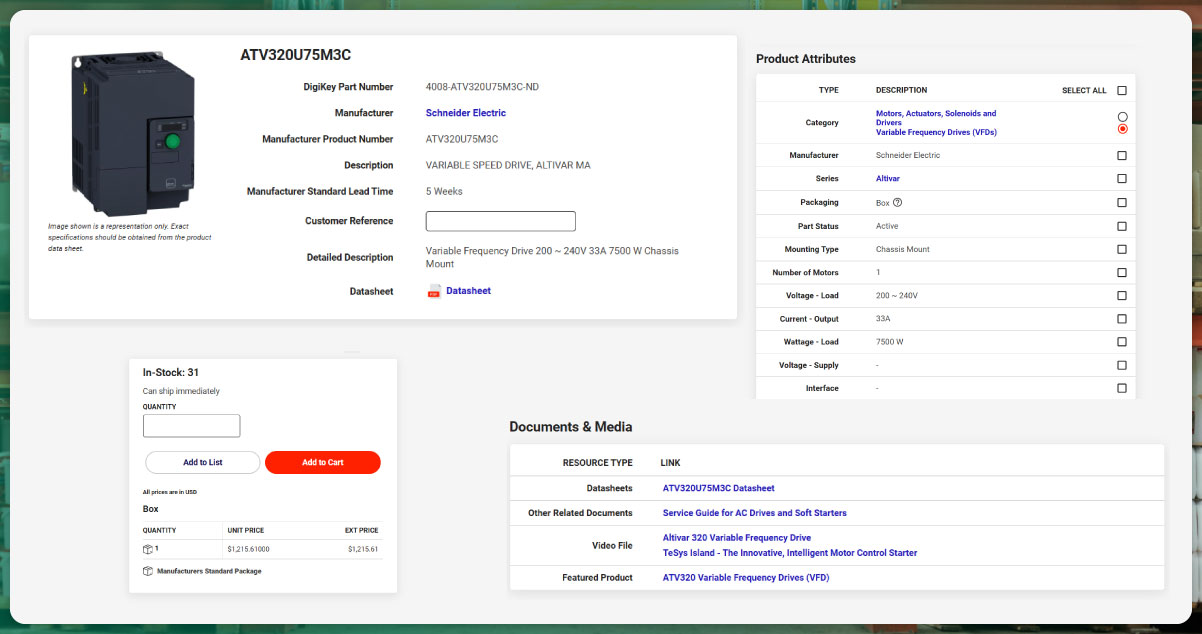Check the Packaging attribute checkbox

(x=1122, y=202)
